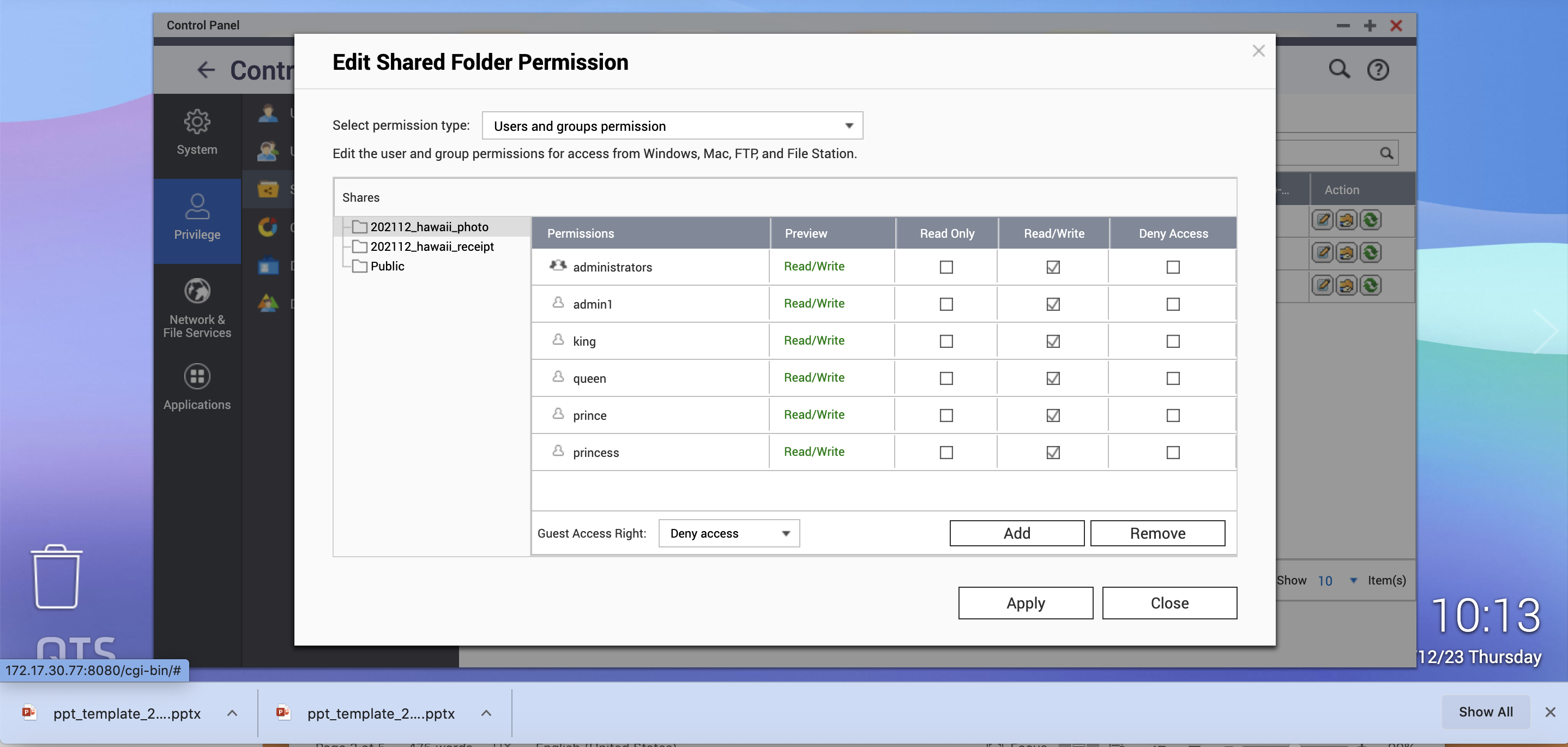Image resolution: width=1568 pixels, height=747 pixels.
Task: Click the Control Panel search magnifier icon
Action: pyautogui.click(x=1339, y=69)
